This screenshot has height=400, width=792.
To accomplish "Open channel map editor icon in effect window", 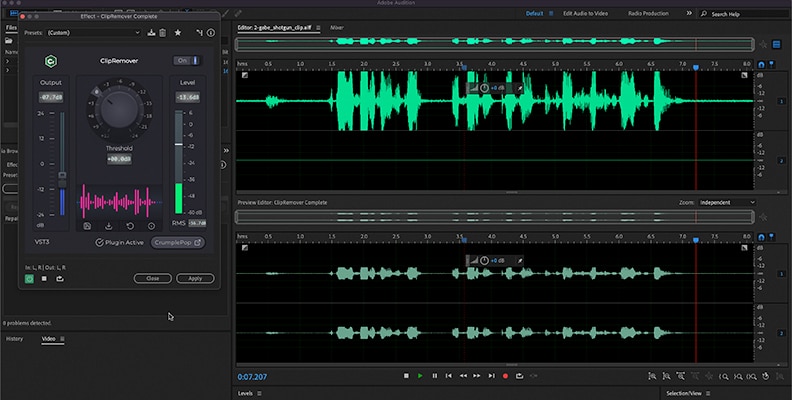I will coord(200,33).
